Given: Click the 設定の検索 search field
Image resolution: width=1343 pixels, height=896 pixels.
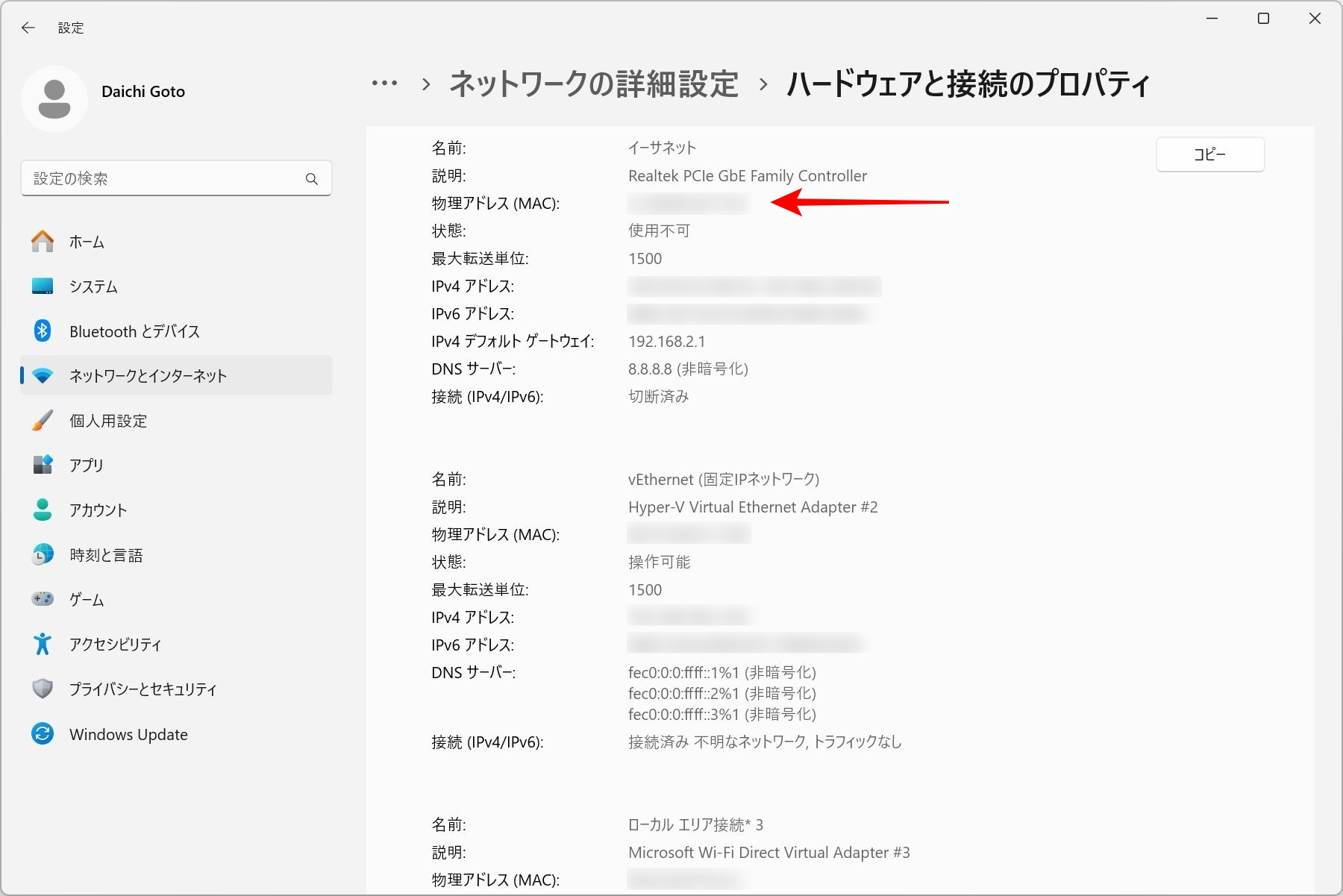Looking at the screenshot, I should coord(176,179).
